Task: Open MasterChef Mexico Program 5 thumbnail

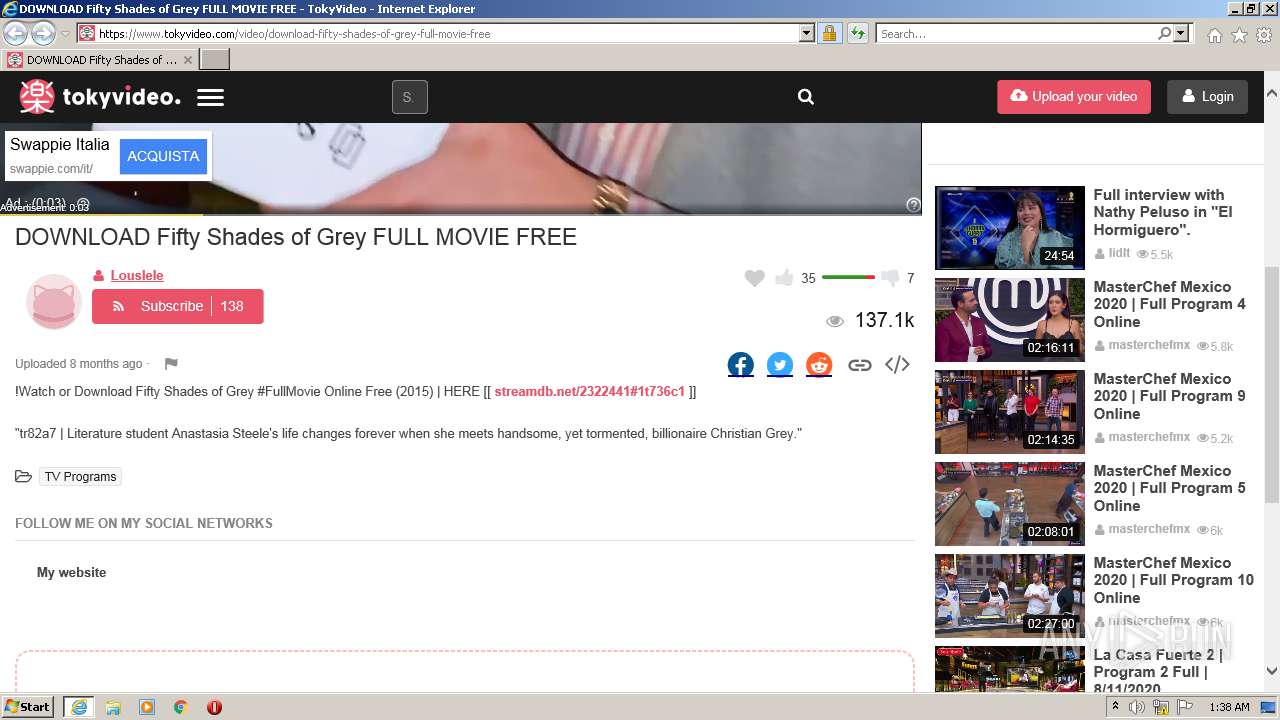Action: (x=1009, y=503)
